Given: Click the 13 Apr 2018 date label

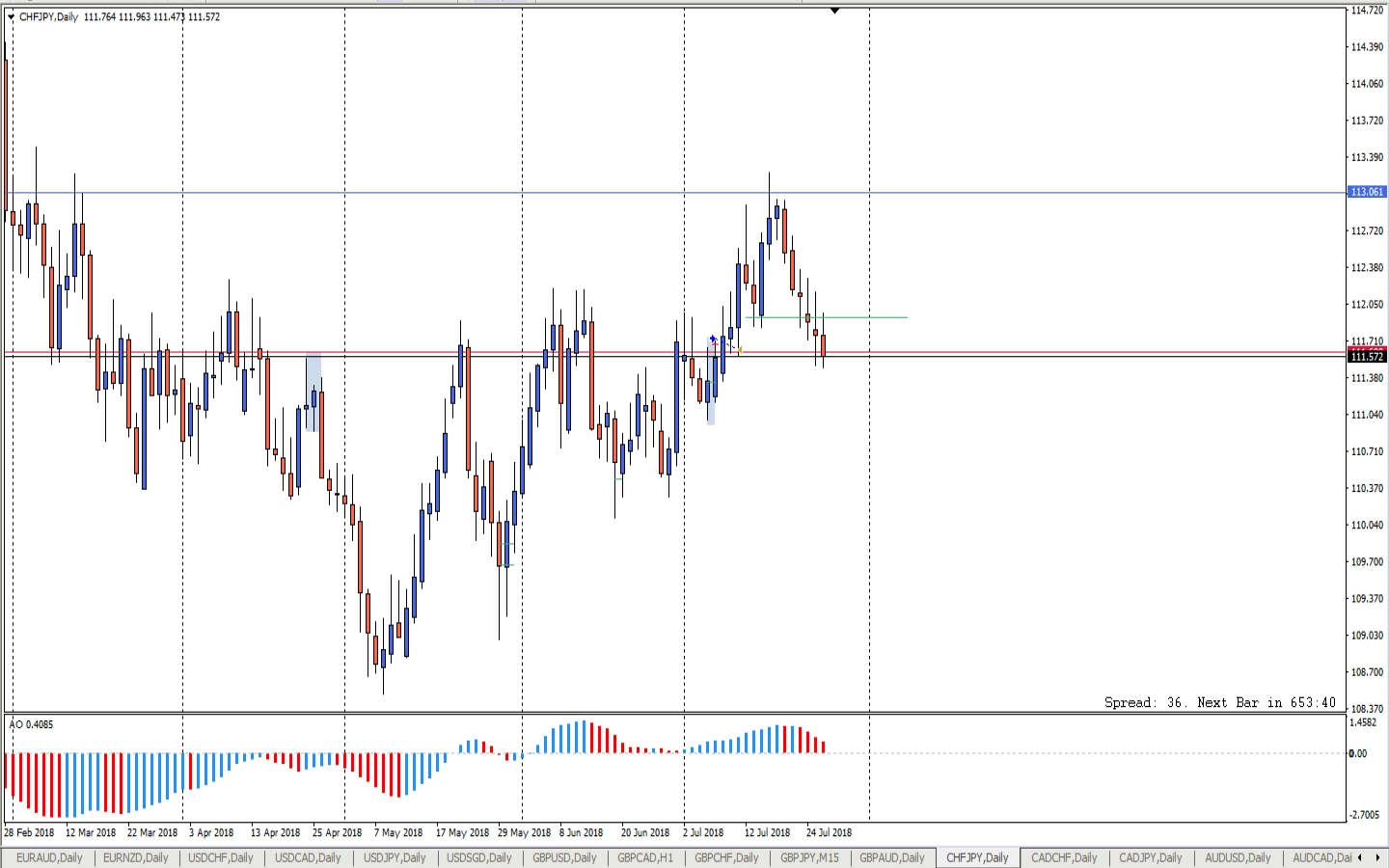Looking at the screenshot, I should (x=276, y=832).
